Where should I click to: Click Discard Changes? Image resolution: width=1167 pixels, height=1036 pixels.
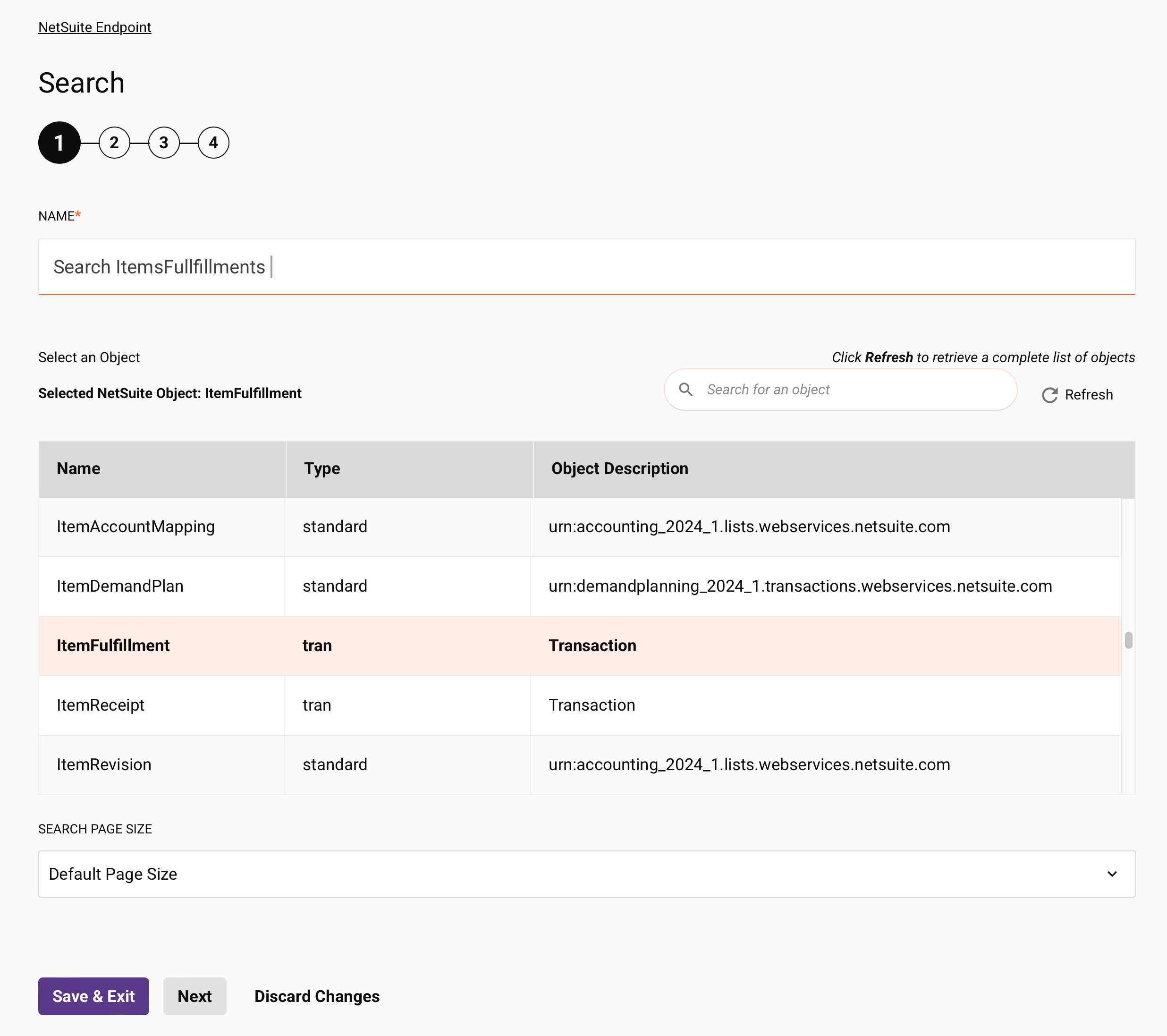(x=316, y=996)
